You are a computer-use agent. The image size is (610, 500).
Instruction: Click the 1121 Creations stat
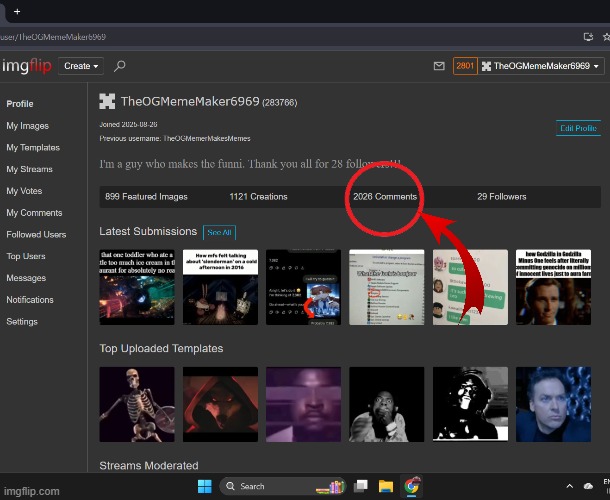coord(258,197)
